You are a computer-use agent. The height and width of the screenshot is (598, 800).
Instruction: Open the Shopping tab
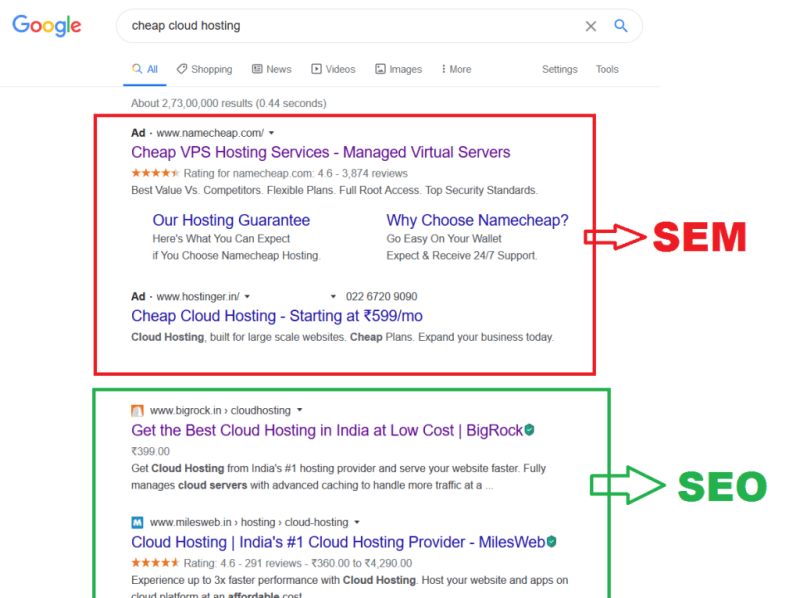[x=205, y=69]
